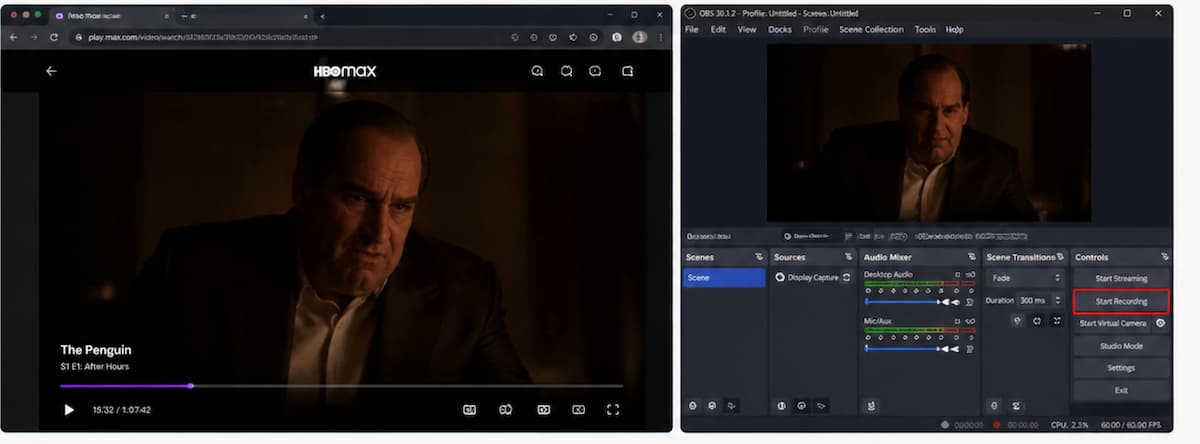Select the Scene item in Scenes list
Screen dimensions: 1200x444
pos(725,277)
